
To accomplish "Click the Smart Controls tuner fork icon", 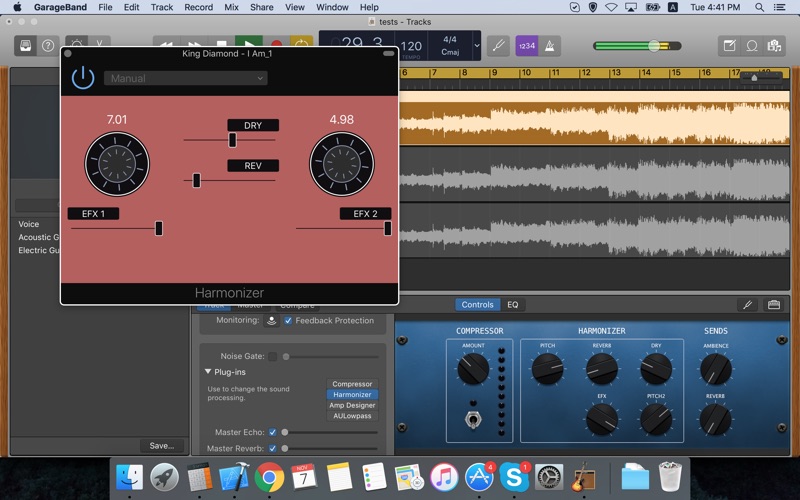I will click(747, 305).
